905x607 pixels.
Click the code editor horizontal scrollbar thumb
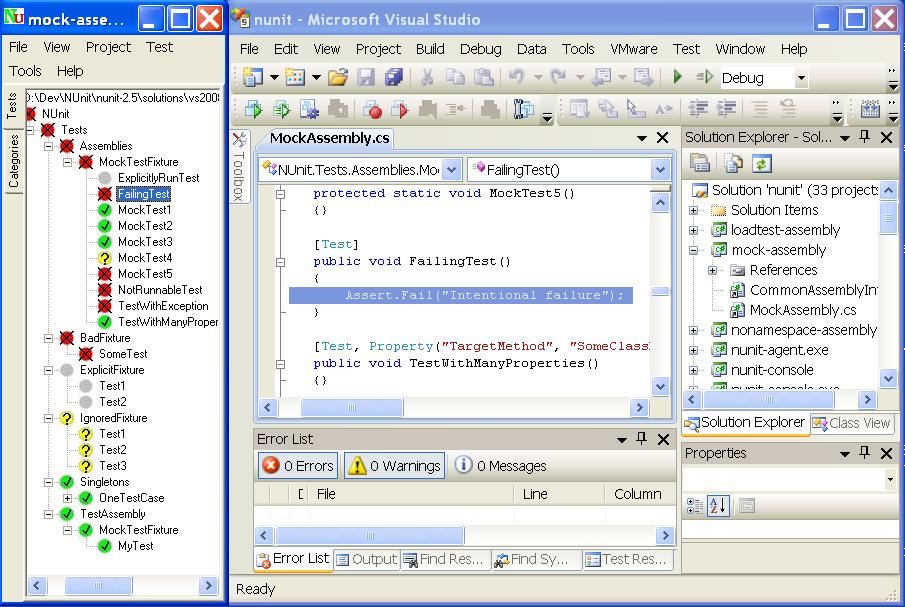click(x=352, y=407)
